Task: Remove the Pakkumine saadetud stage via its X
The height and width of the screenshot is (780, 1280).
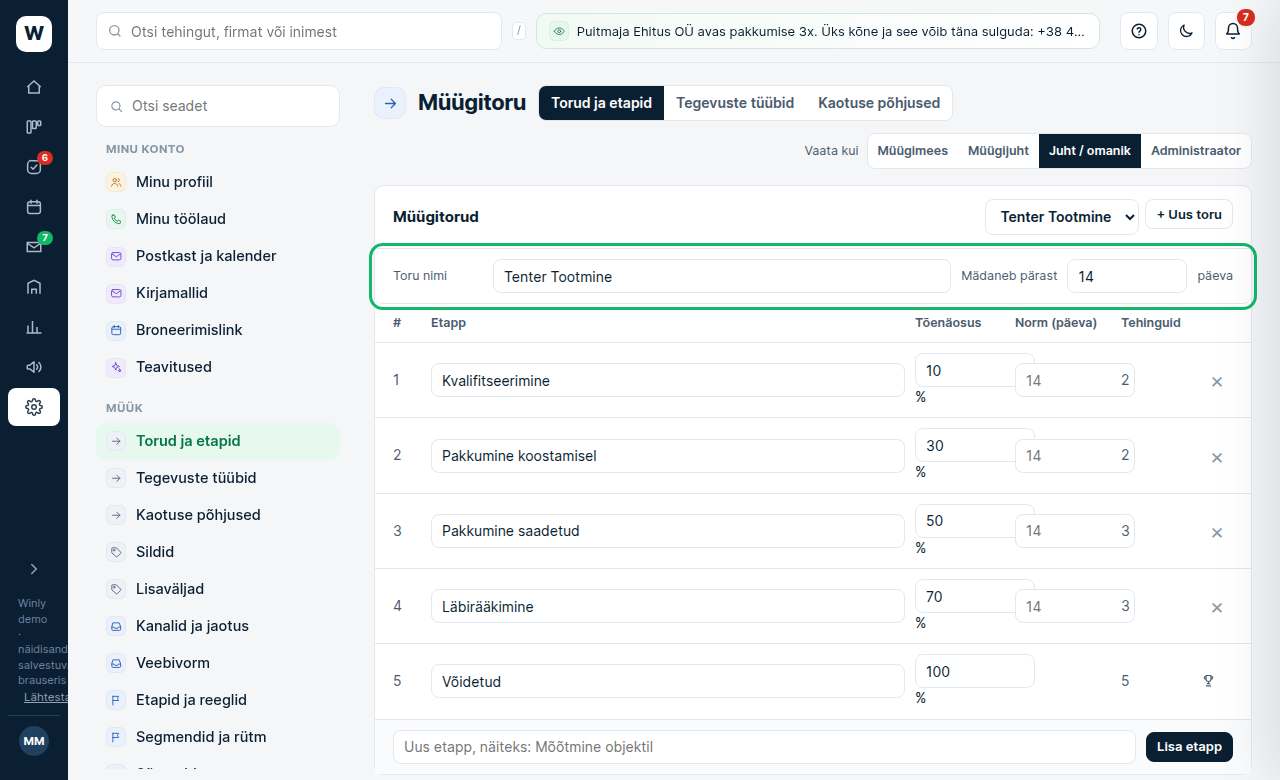Action: click(x=1217, y=532)
